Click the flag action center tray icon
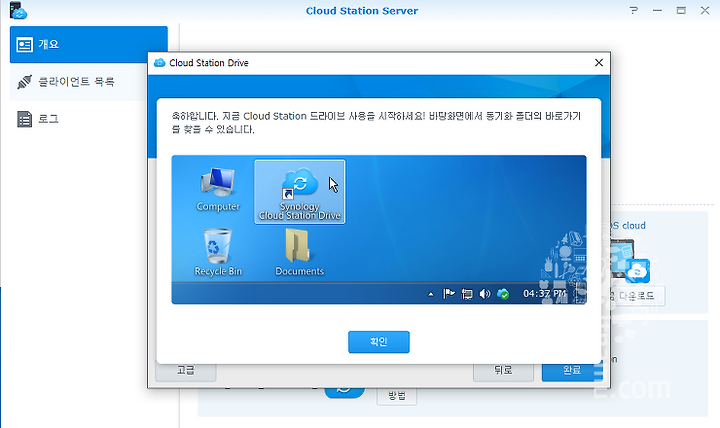This screenshot has height=428, width=720. 448,294
